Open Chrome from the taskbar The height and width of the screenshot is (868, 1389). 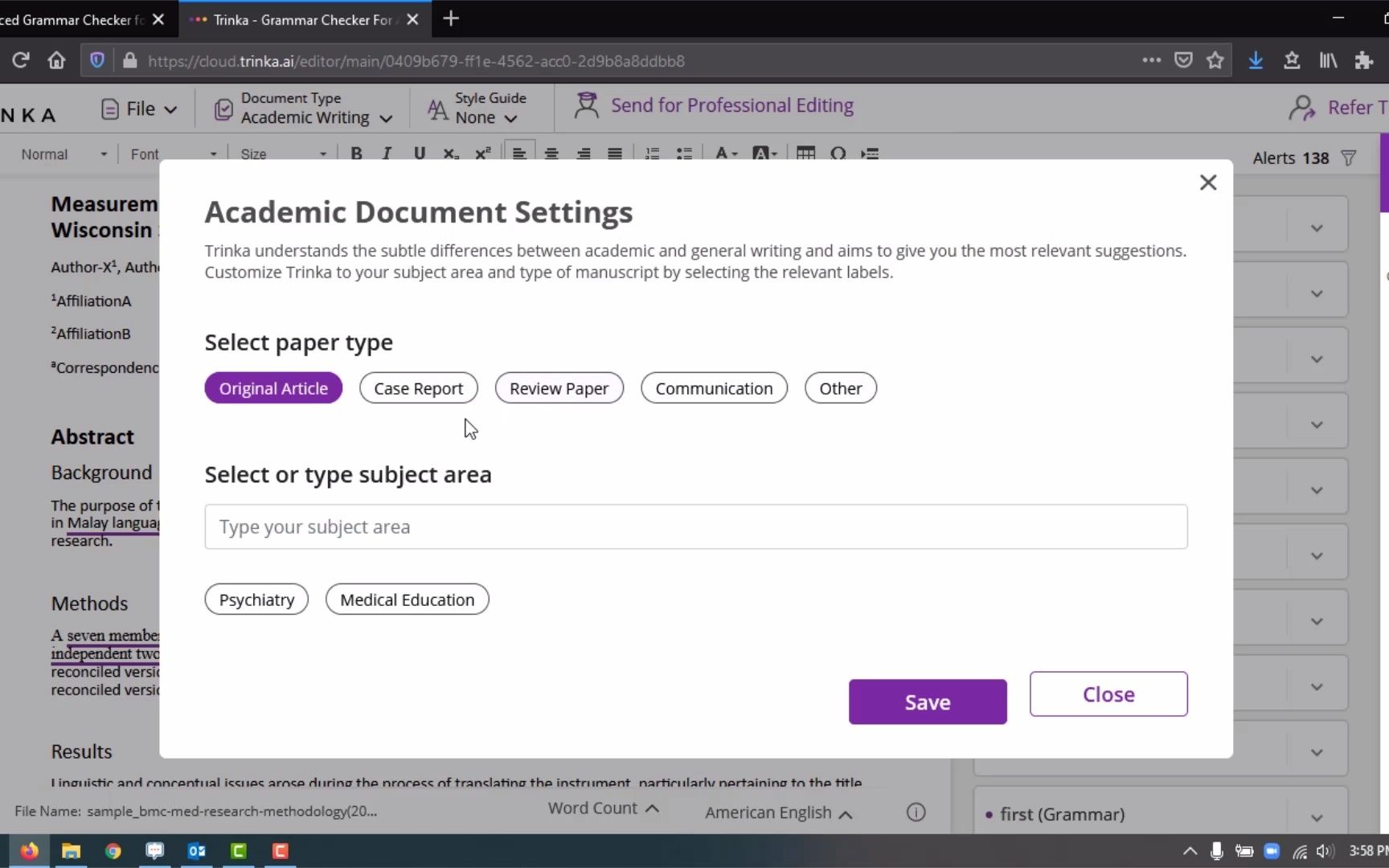point(113,850)
